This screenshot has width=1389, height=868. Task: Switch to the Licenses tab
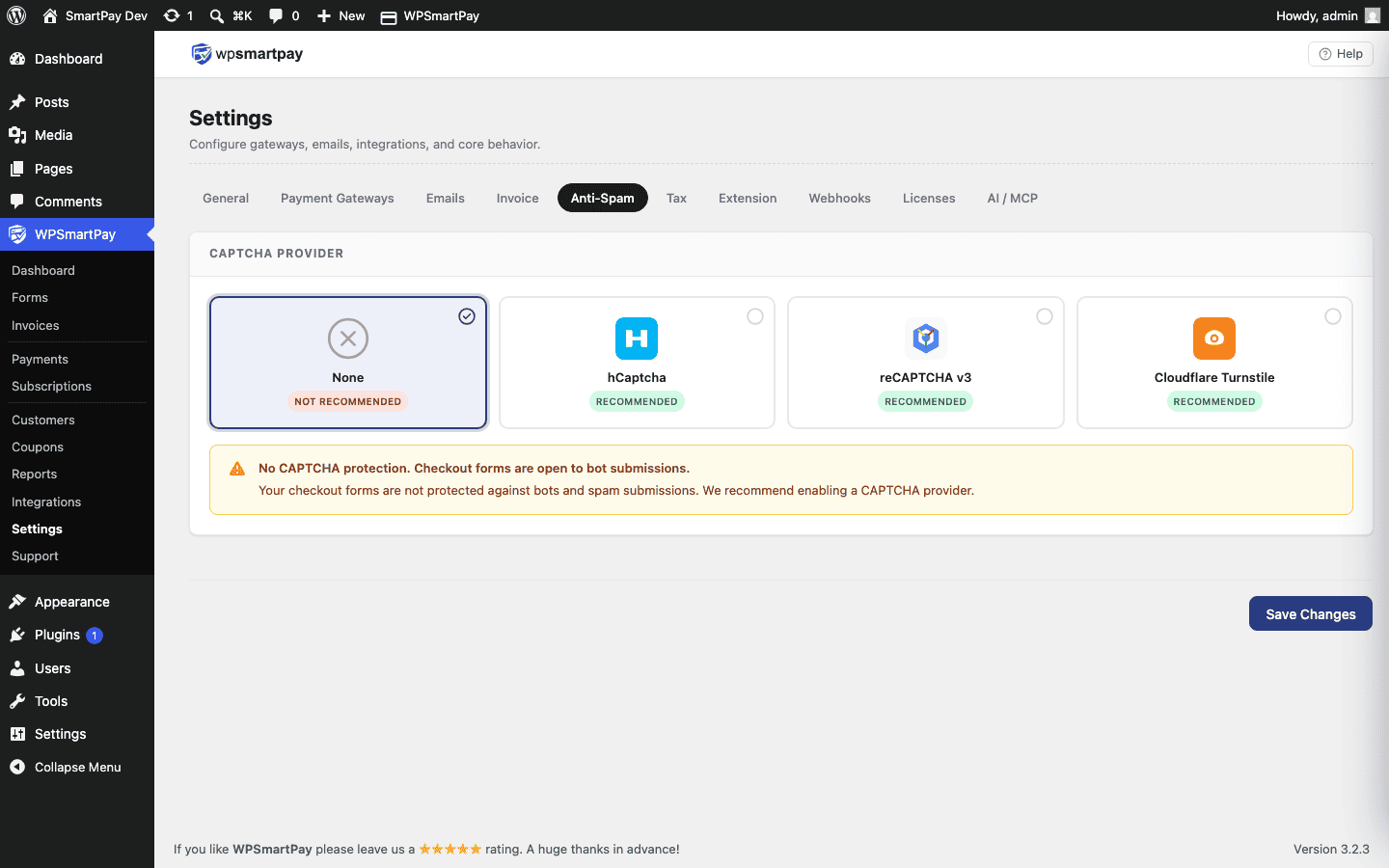coord(929,198)
